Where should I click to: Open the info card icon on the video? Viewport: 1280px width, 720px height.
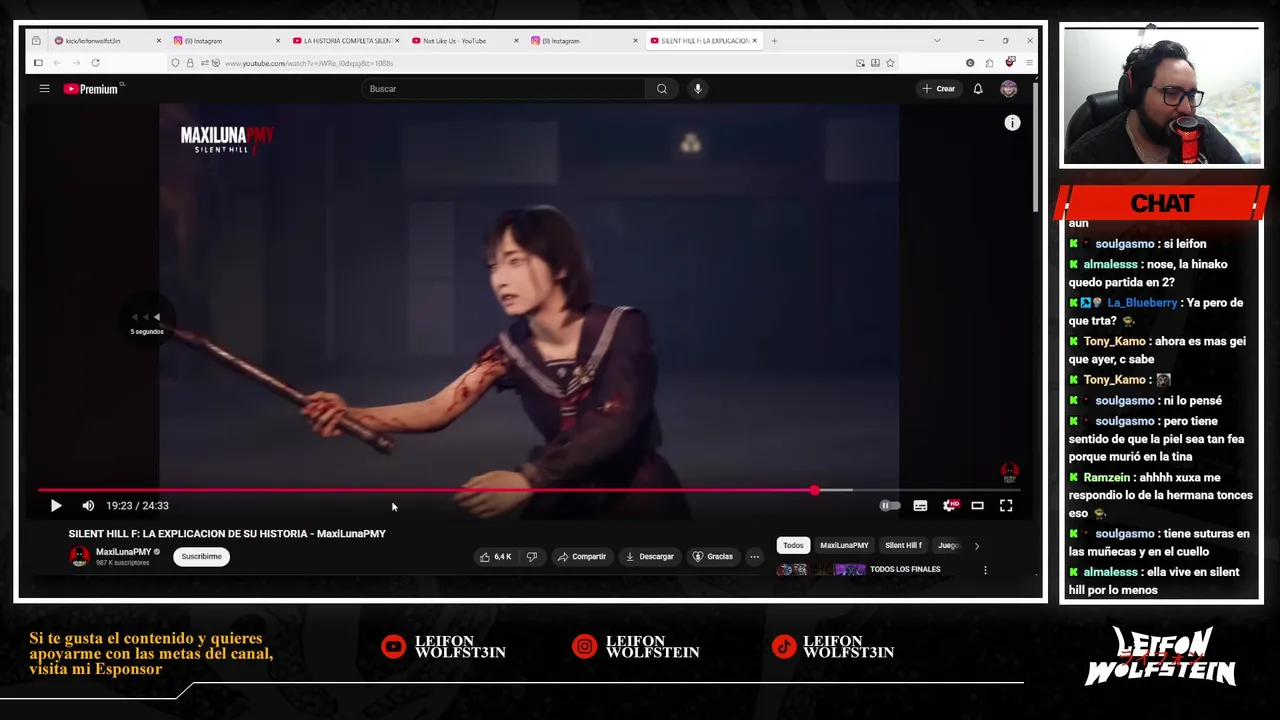tap(1012, 123)
